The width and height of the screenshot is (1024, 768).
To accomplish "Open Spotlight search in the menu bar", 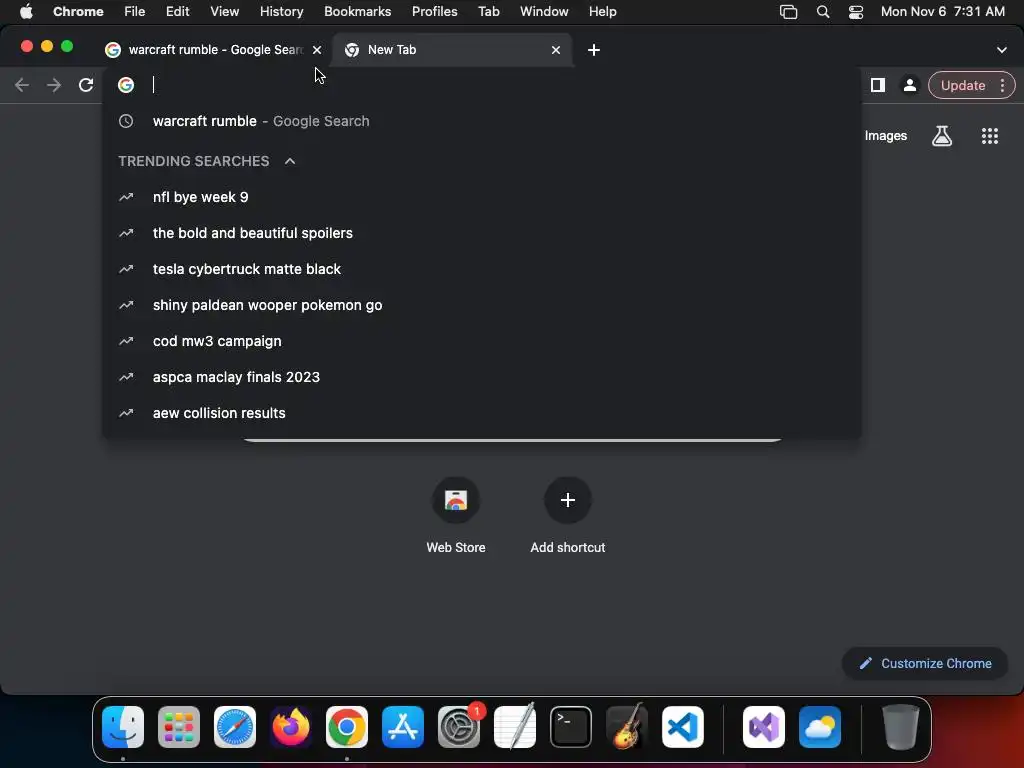I will (823, 12).
